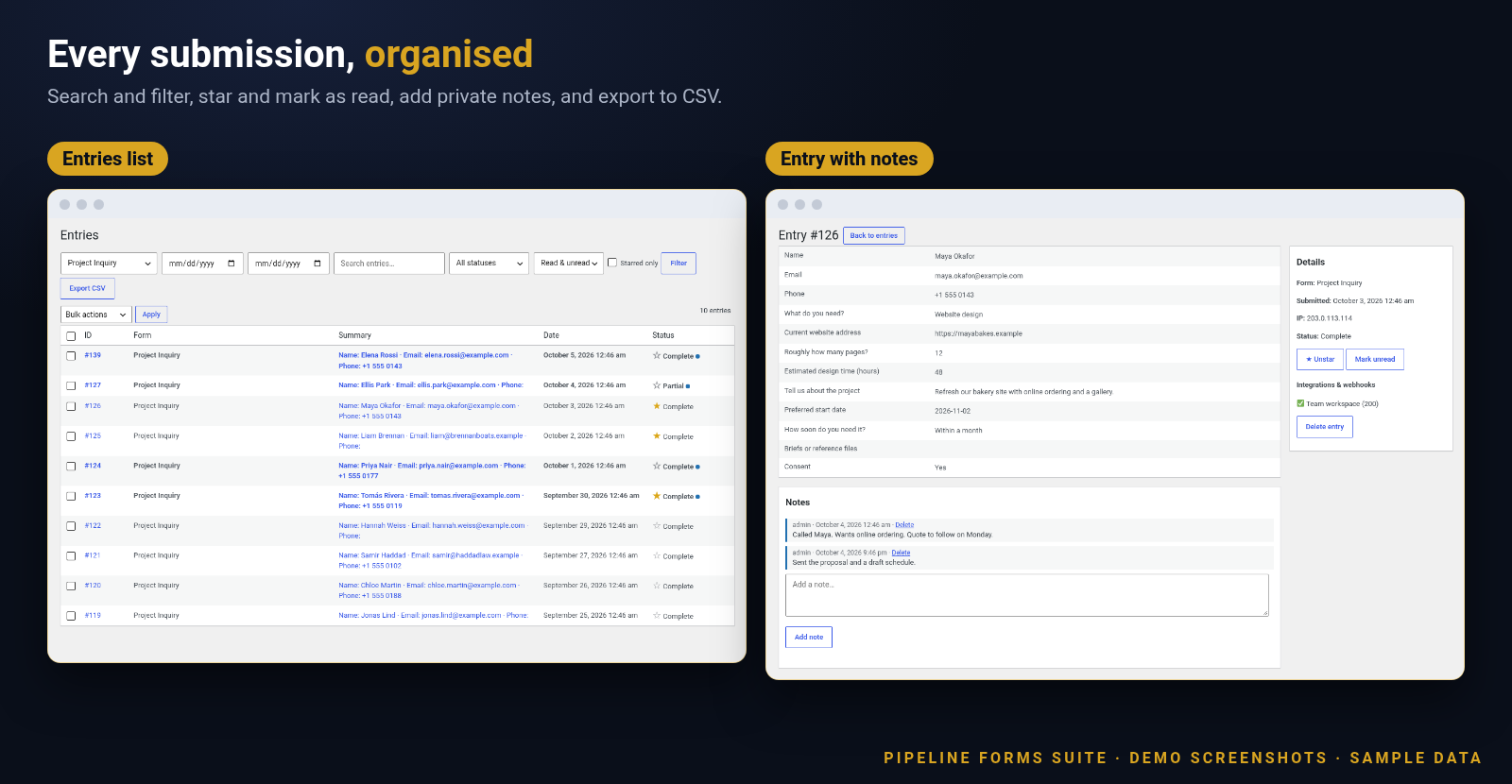Unstar entry #126 in the entries list
Screen dimensions: 1512x784
657,406
